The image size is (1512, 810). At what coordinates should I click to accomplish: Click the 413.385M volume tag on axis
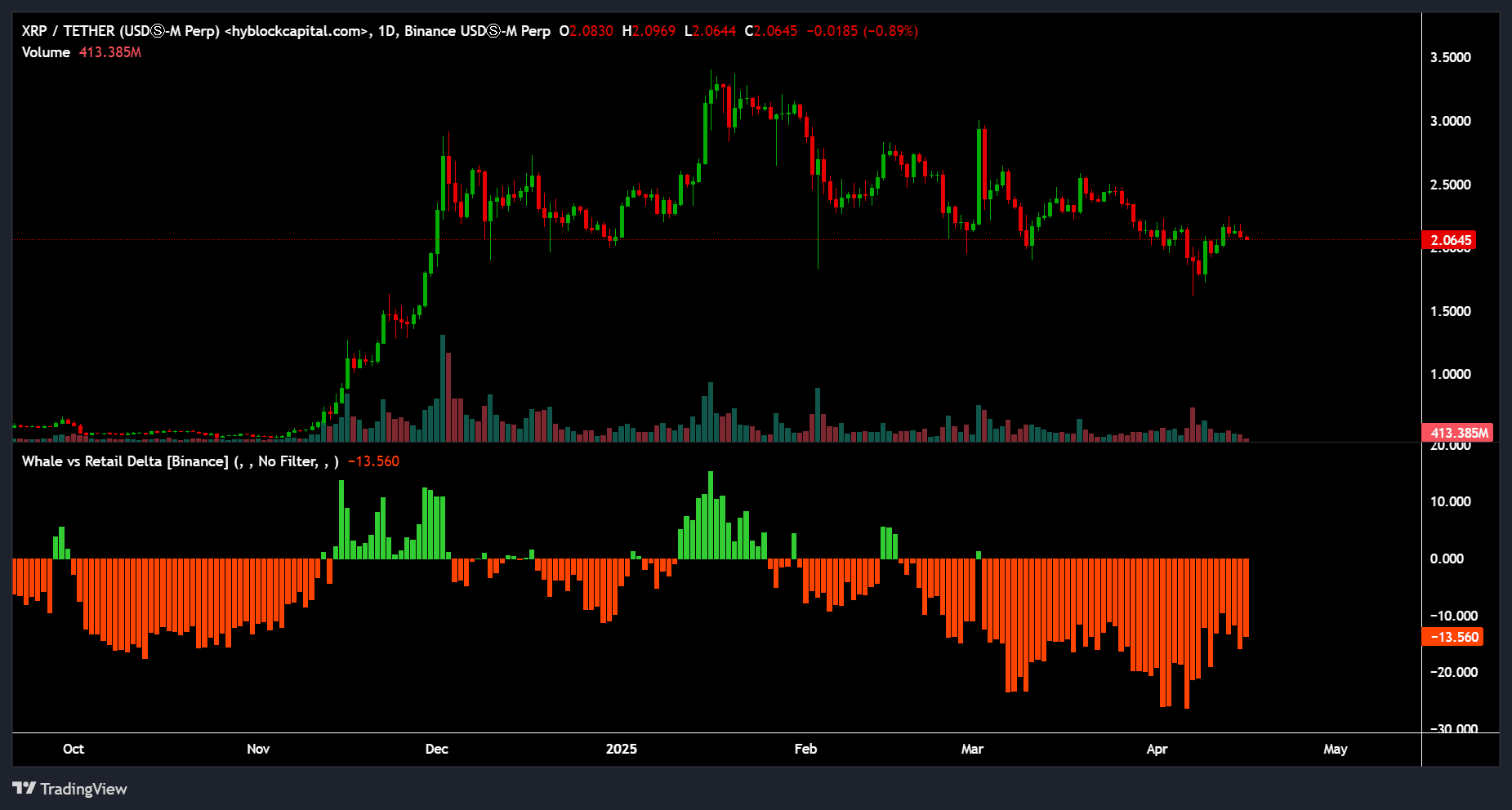click(x=1459, y=433)
